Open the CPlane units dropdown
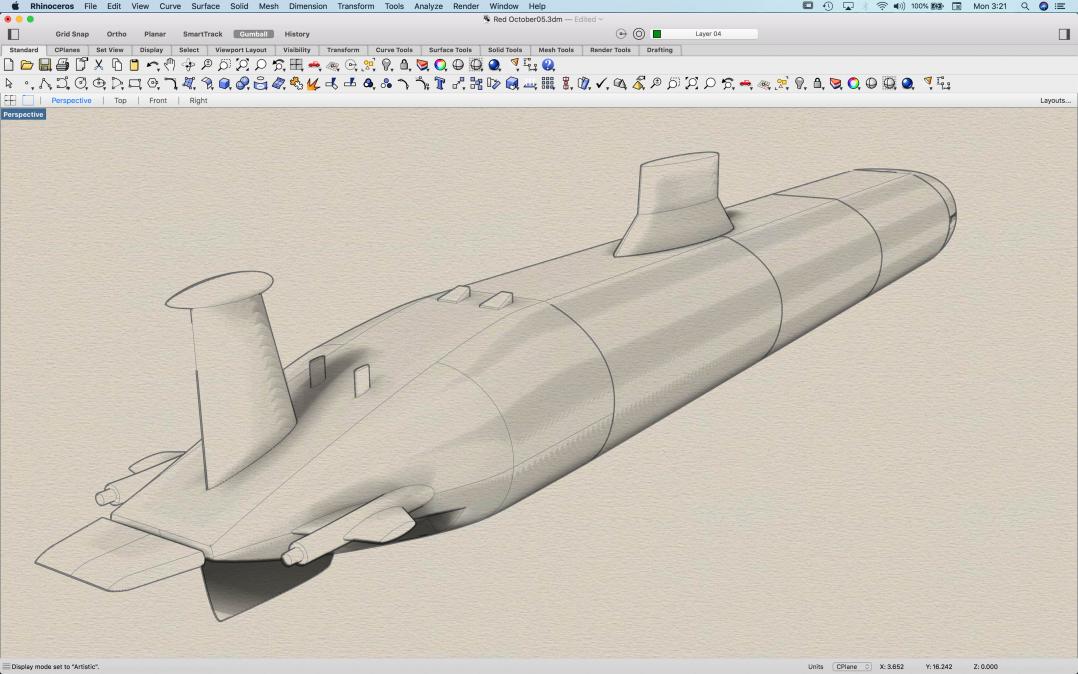 click(x=852, y=667)
